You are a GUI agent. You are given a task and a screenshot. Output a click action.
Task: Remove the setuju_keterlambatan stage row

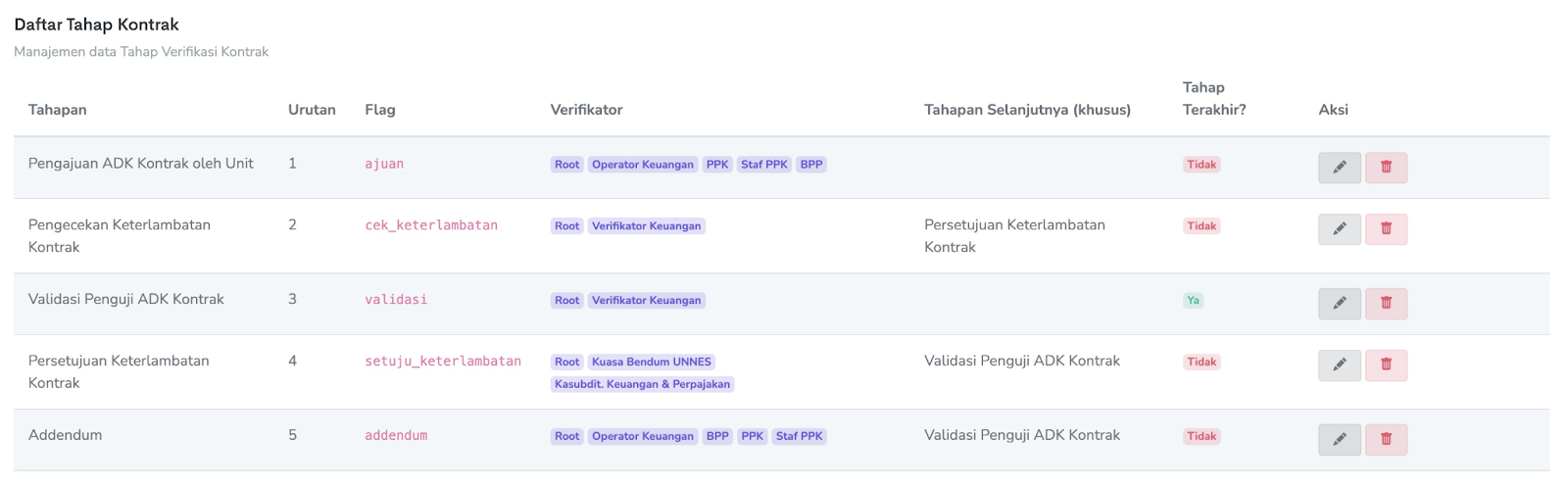[1386, 366]
